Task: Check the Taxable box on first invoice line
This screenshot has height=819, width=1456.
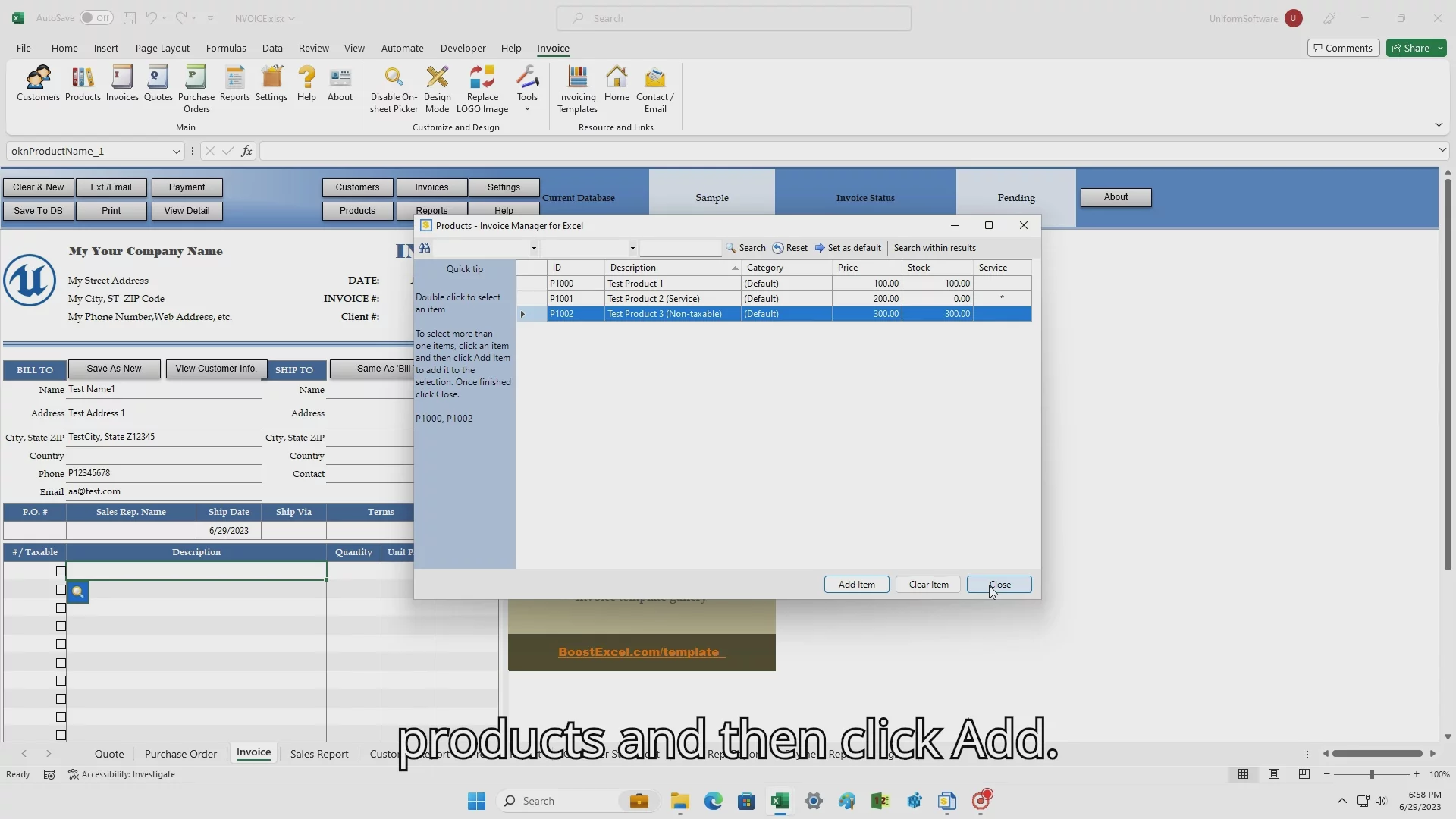Action: 61,571
